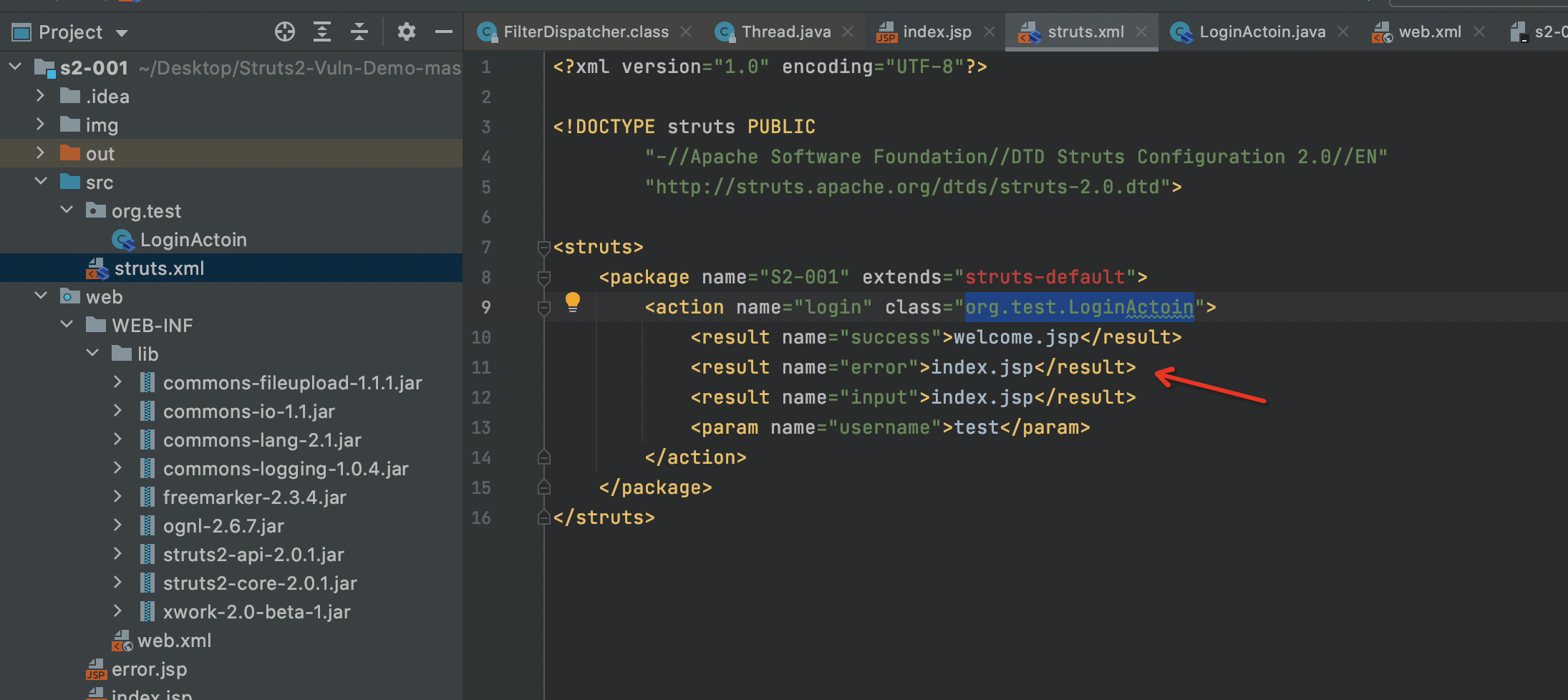Click the out folder icon
This screenshot has height=700, width=1568.
70,153
